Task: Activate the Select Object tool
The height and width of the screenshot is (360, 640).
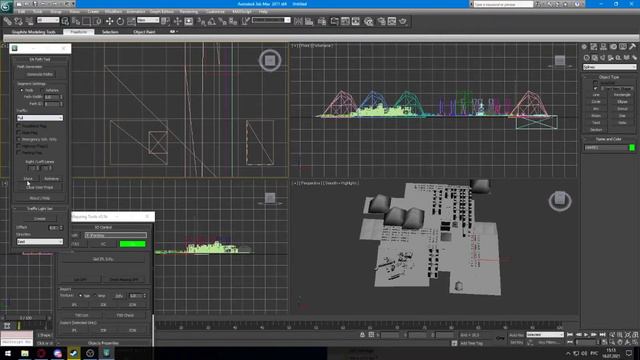Action: [x=65, y=21]
